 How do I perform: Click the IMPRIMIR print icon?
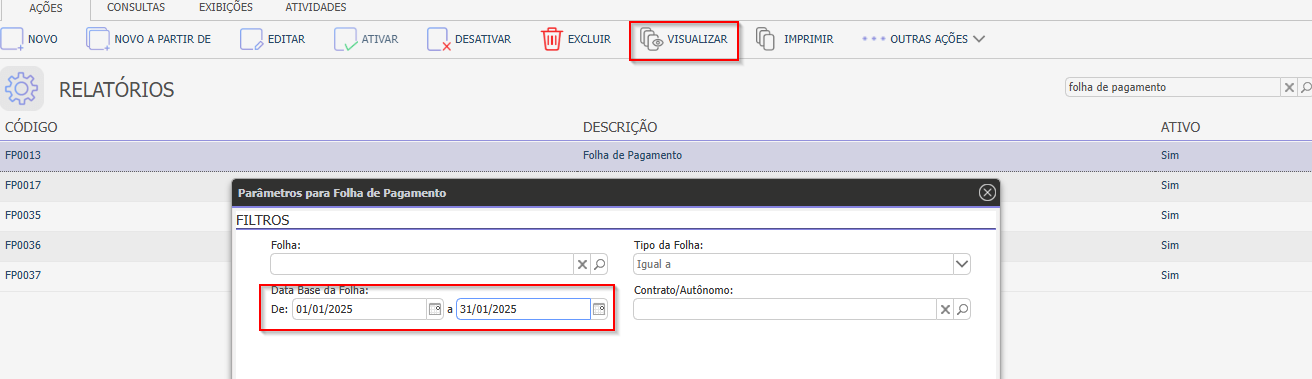(766, 39)
